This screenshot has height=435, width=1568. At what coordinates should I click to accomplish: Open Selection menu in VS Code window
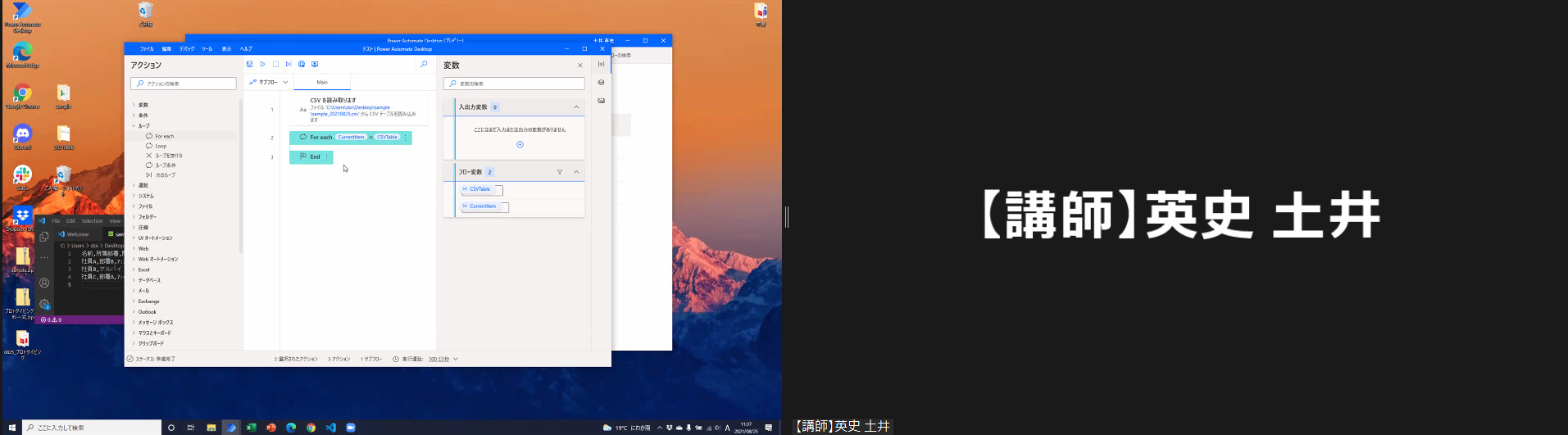[x=92, y=221]
